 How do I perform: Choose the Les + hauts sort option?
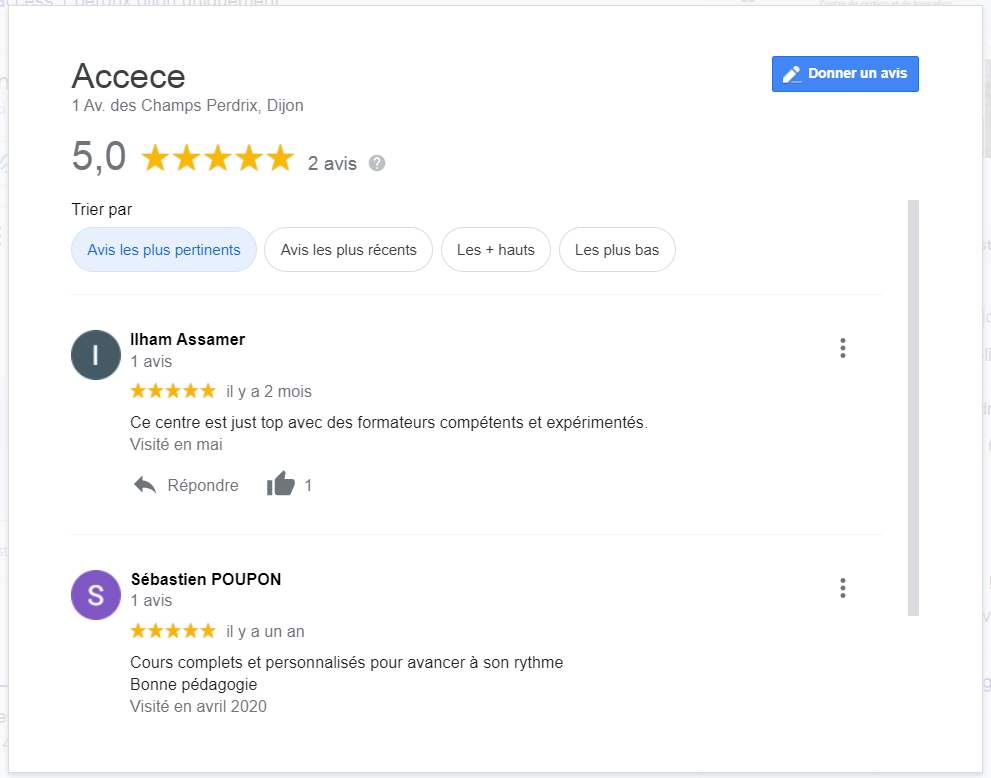tap(496, 250)
